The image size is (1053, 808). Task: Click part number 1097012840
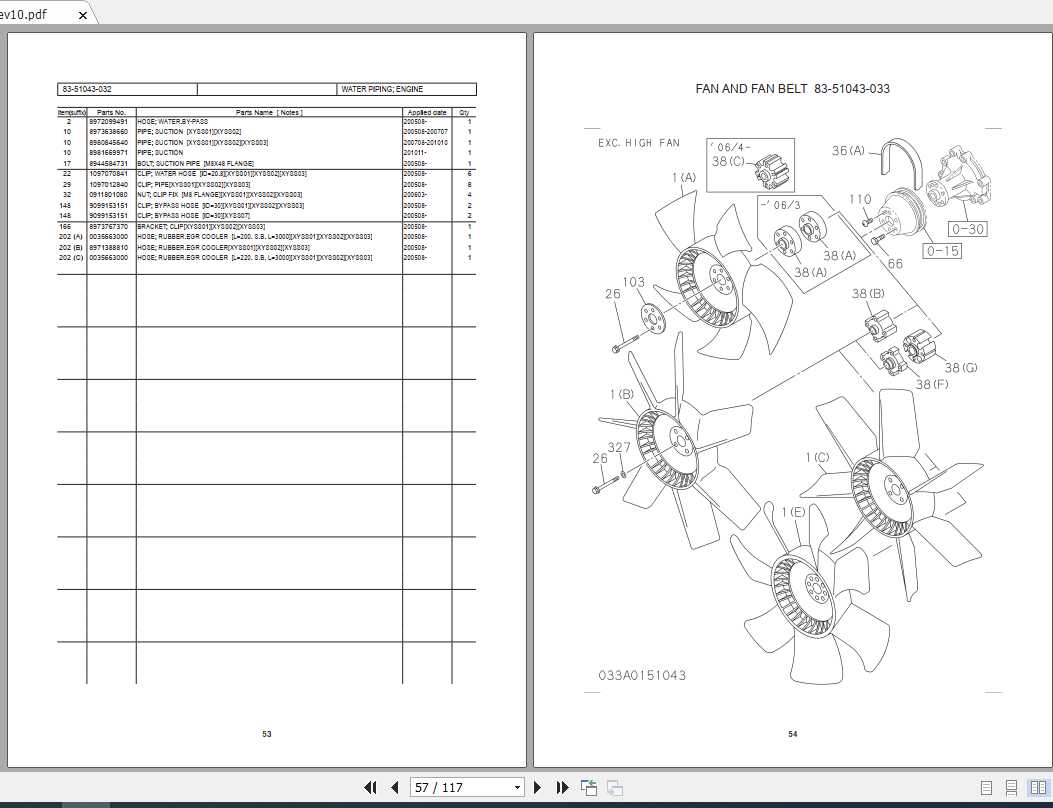[109, 184]
